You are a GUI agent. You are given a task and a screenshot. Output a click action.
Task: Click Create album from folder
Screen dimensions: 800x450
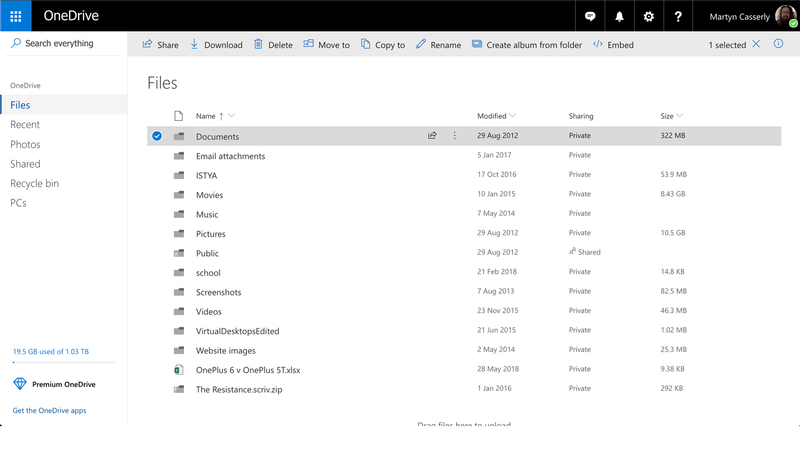pos(527,44)
